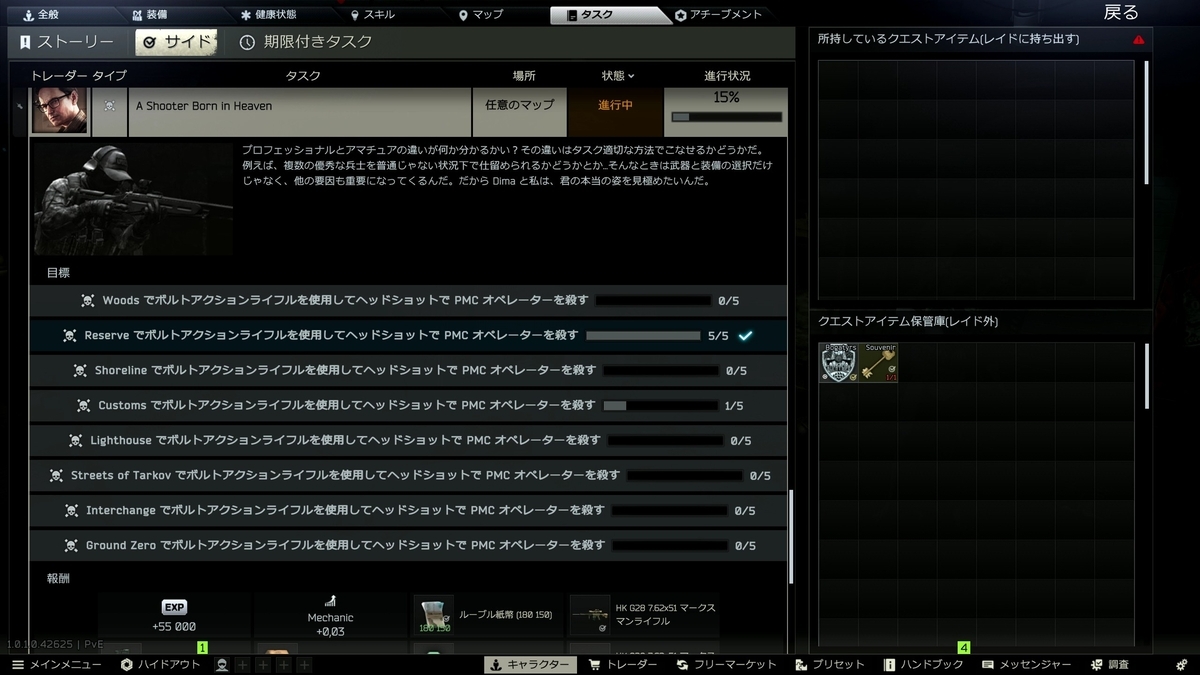Click the skull task-type icon beside portrait
Image resolution: width=1200 pixels, height=675 pixels.
109,106
